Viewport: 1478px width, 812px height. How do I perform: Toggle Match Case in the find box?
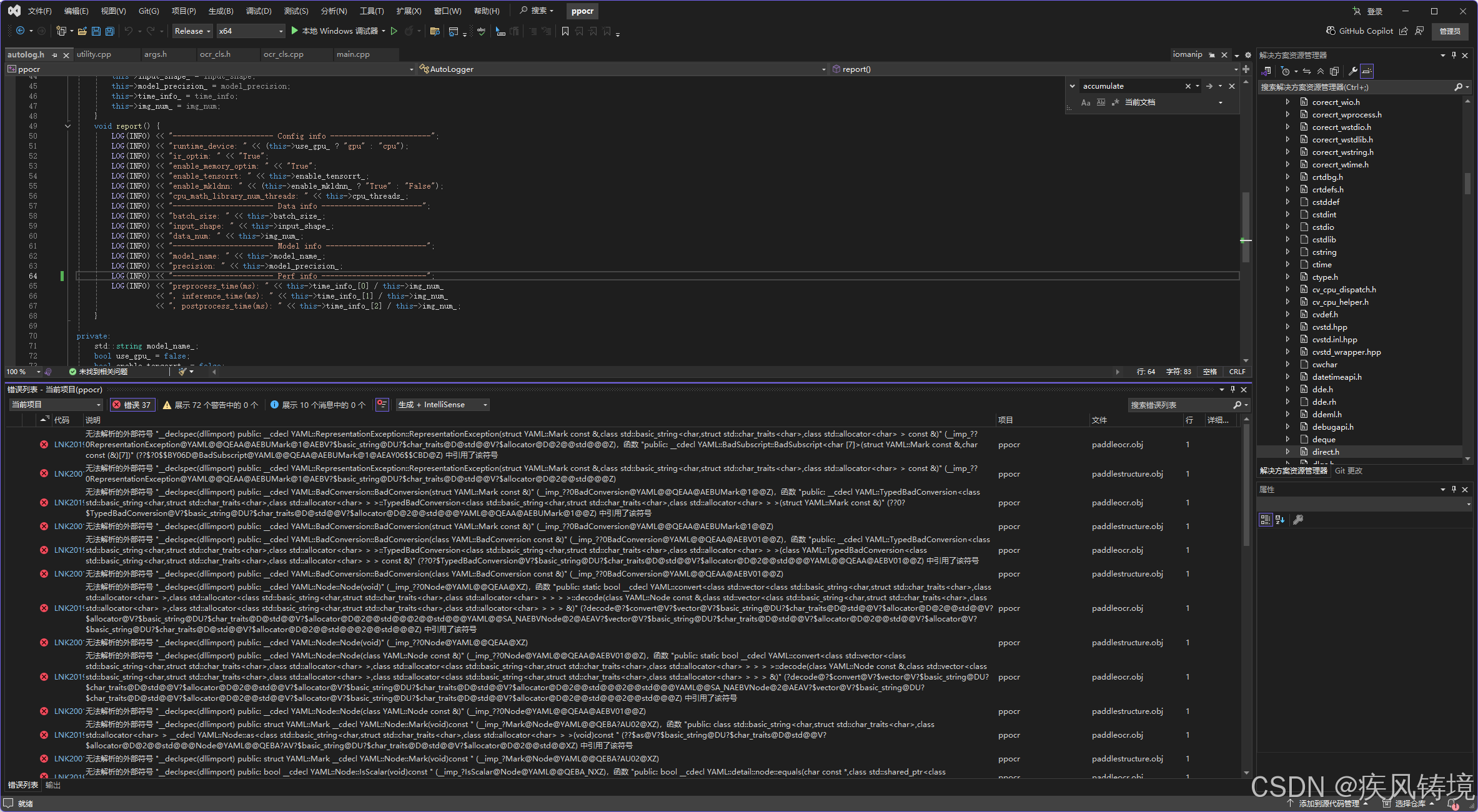pos(1086,102)
